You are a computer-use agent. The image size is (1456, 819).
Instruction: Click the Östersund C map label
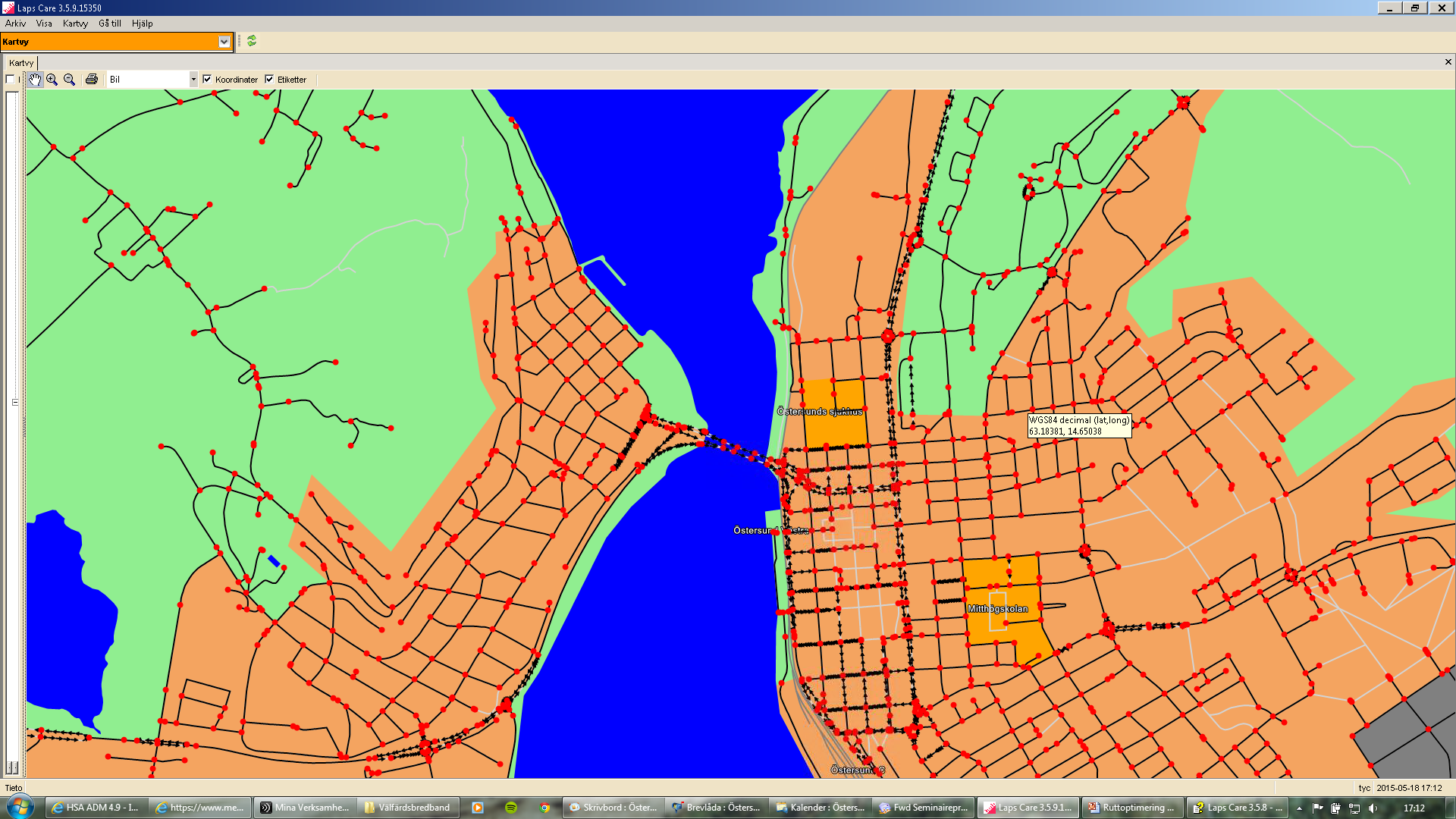858,770
